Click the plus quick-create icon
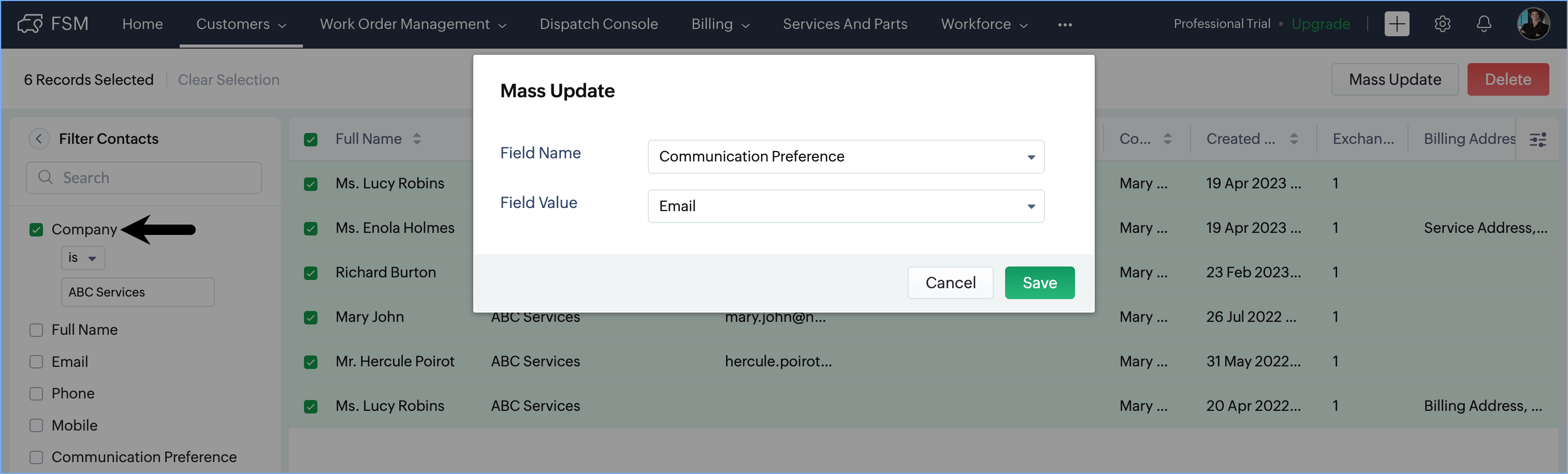1568x474 pixels. (1397, 24)
